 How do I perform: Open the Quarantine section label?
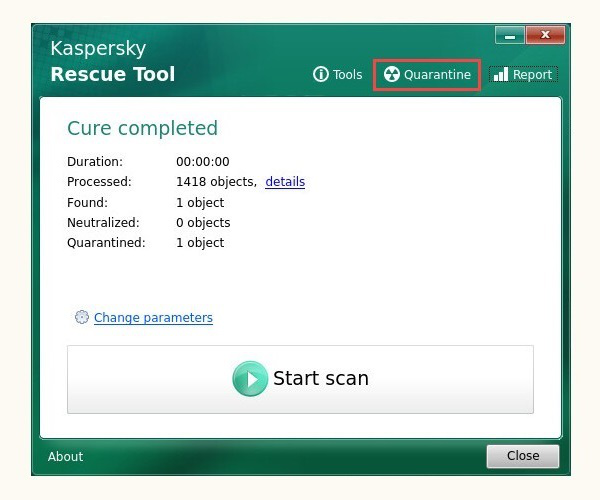point(437,75)
